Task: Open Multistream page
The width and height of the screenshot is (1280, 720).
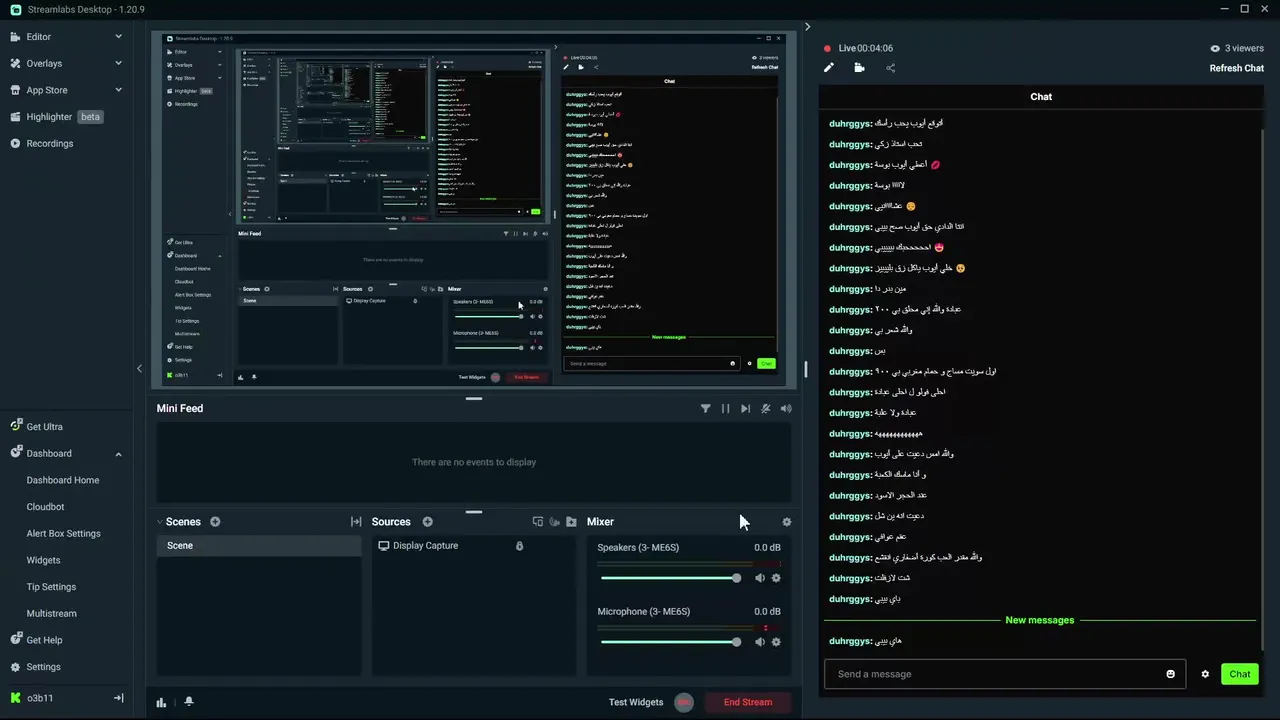Action: pos(51,613)
